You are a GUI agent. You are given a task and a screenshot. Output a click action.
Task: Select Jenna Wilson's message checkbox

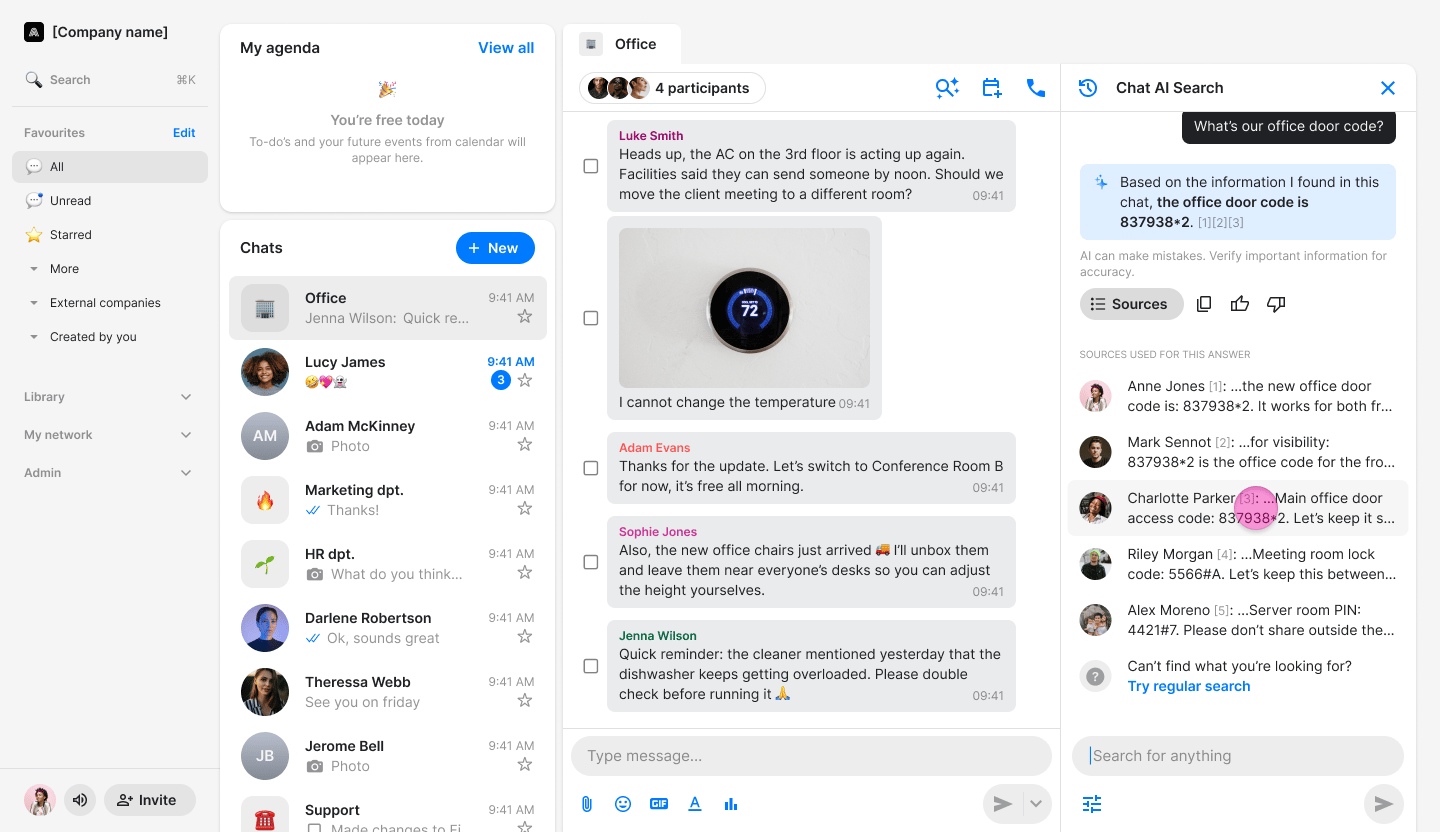pos(591,666)
